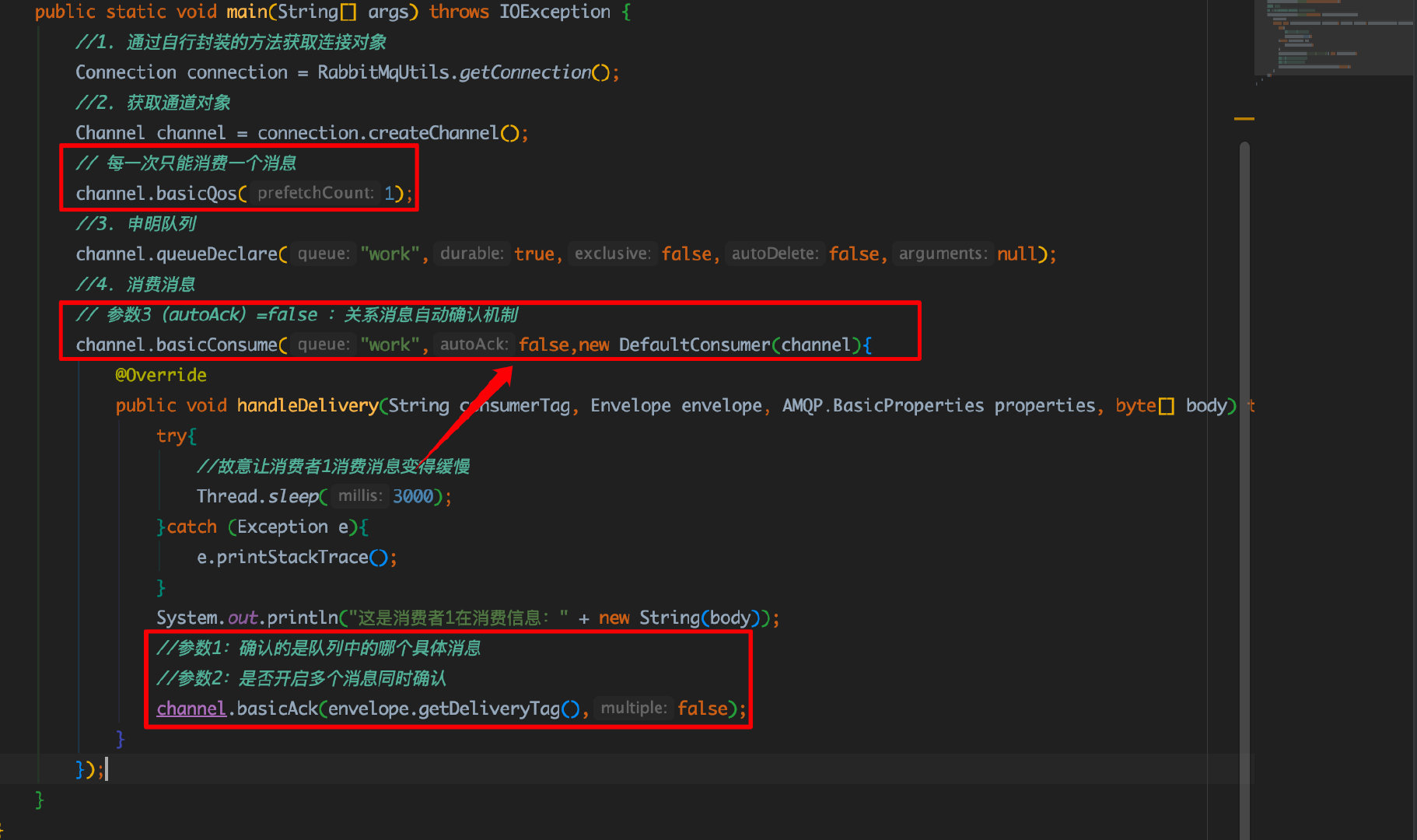The height and width of the screenshot is (840, 1417).
Task: Click the millis value 3000
Action: tap(412, 497)
